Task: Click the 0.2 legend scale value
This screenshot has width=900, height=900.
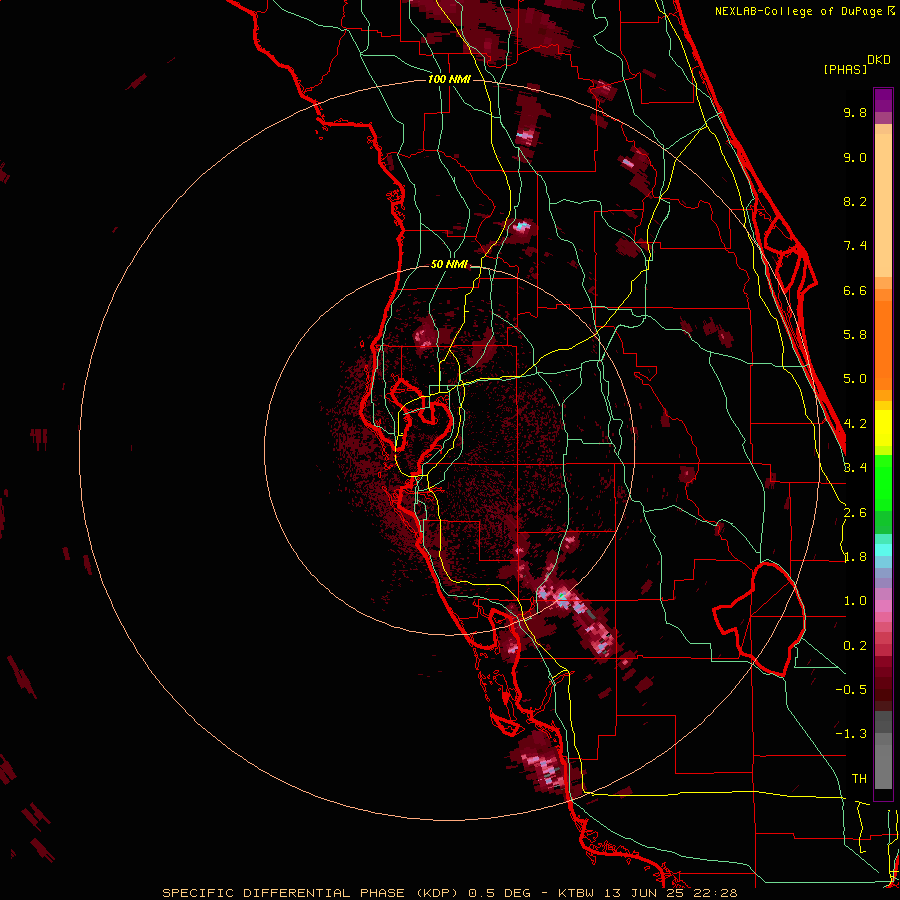Action: pos(855,646)
